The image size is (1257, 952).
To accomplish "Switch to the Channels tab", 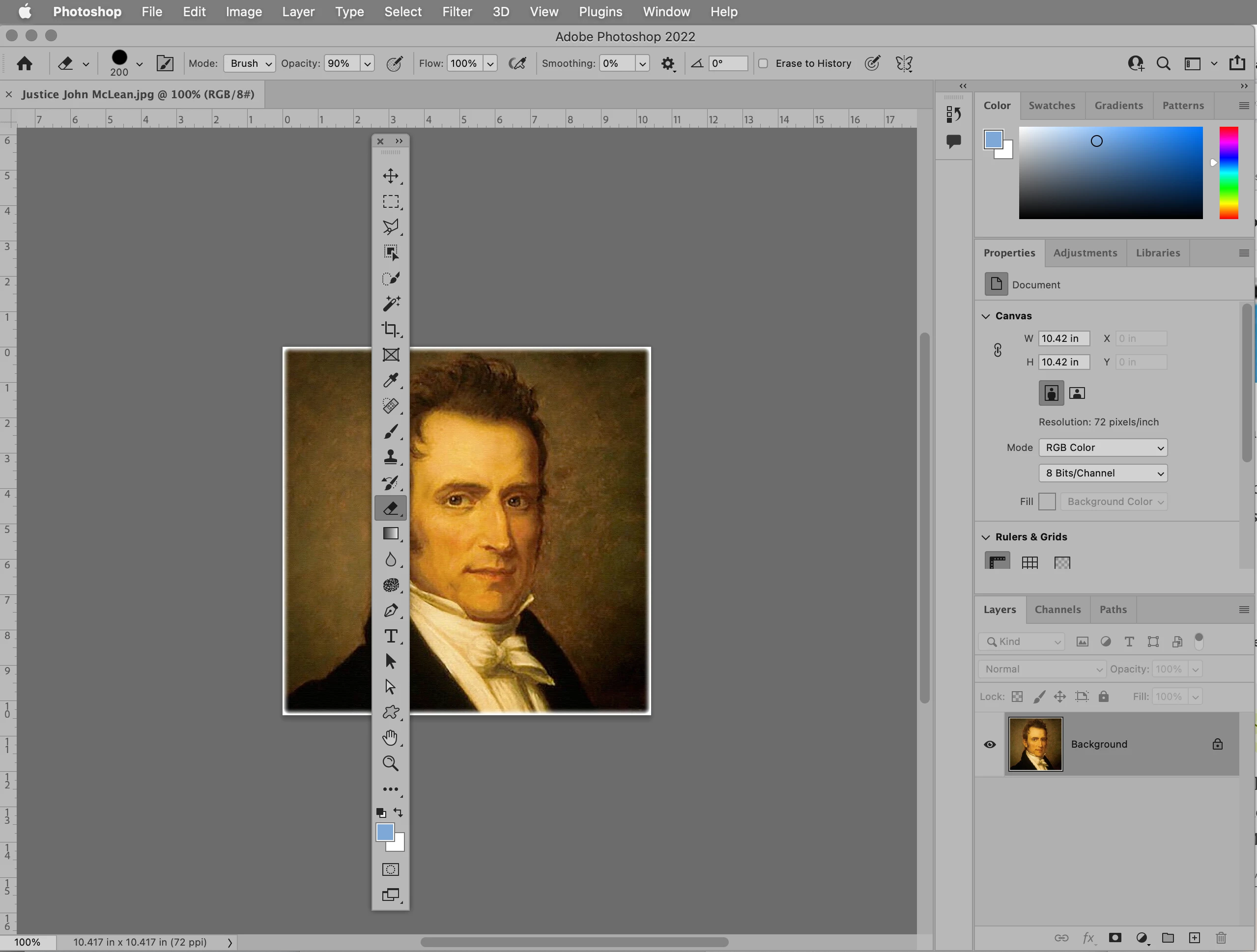I will (x=1057, y=610).
